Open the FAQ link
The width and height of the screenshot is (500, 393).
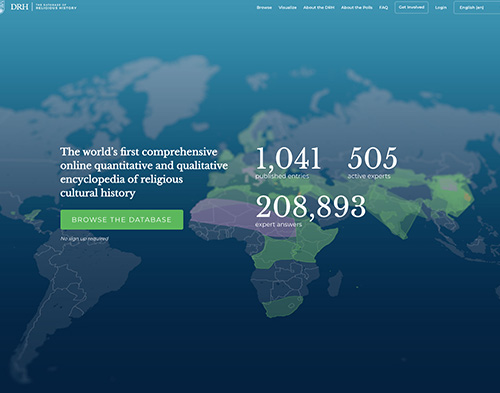pos(383,7)
